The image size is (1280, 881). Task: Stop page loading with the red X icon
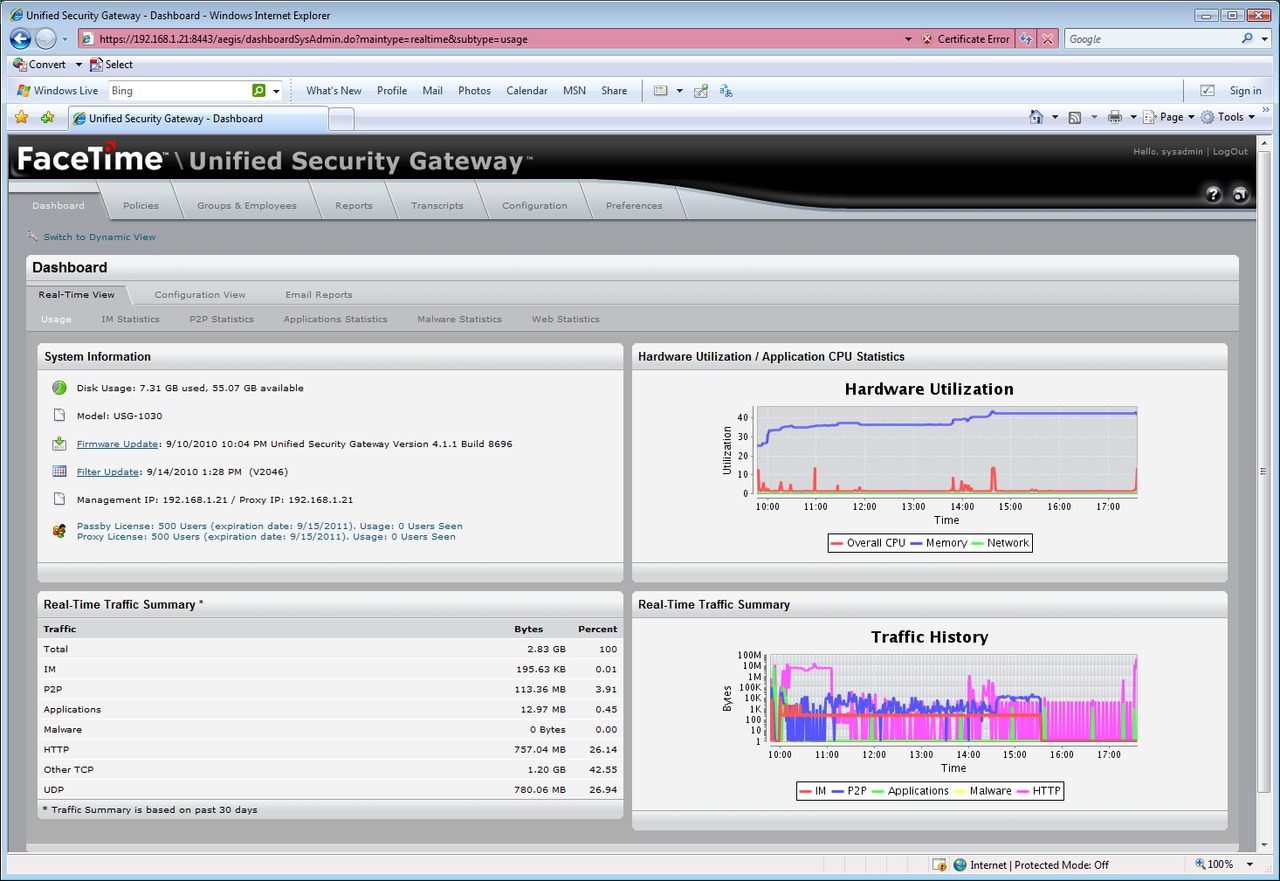pyautogui.click(x=1047, y=39)
